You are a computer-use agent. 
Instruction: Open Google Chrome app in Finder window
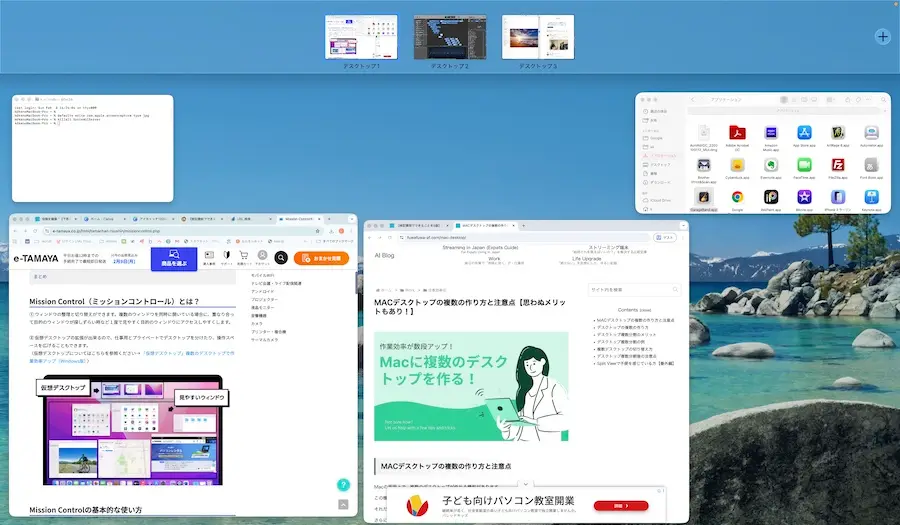737,197
